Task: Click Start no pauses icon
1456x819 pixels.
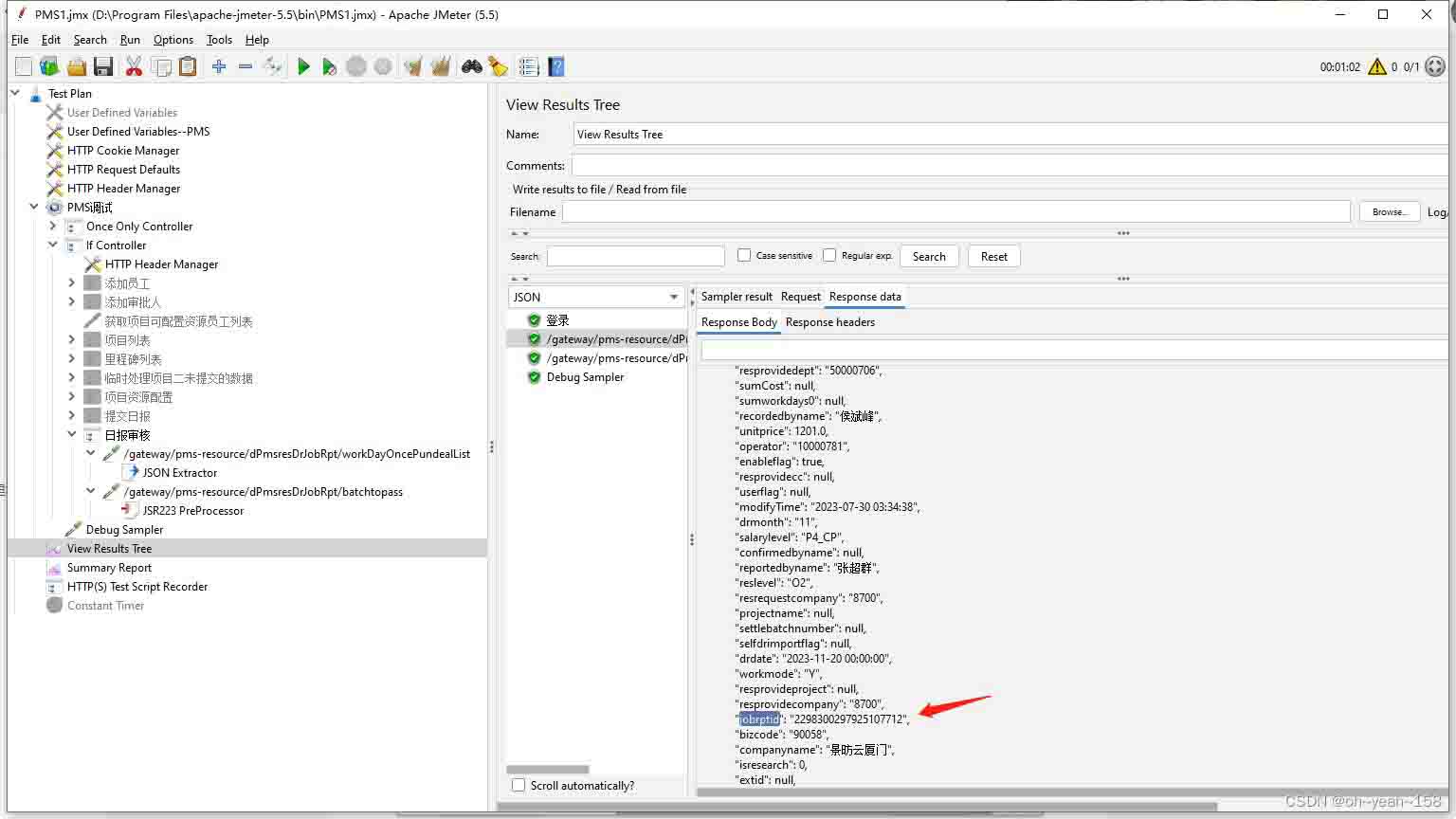Action: click(x=329, y=66)
